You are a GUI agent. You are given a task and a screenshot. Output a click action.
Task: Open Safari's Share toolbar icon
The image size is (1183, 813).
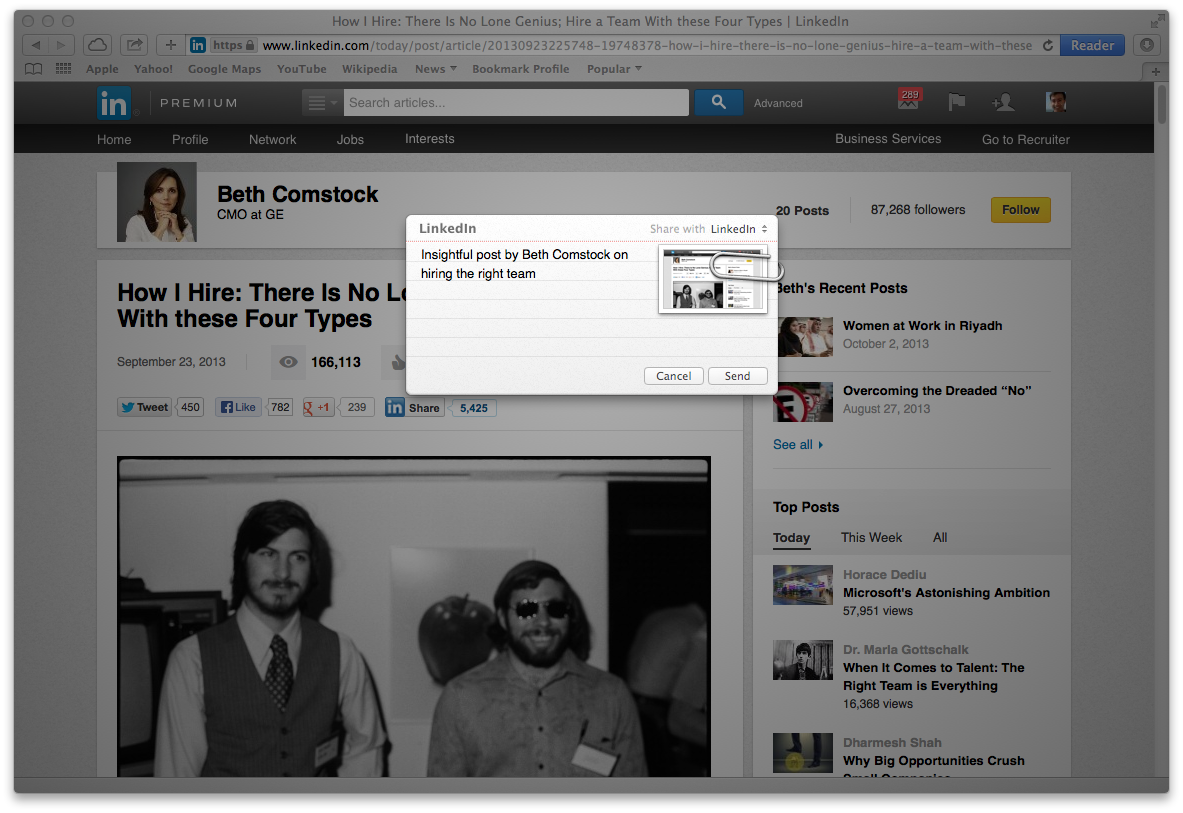click(134, 45)
